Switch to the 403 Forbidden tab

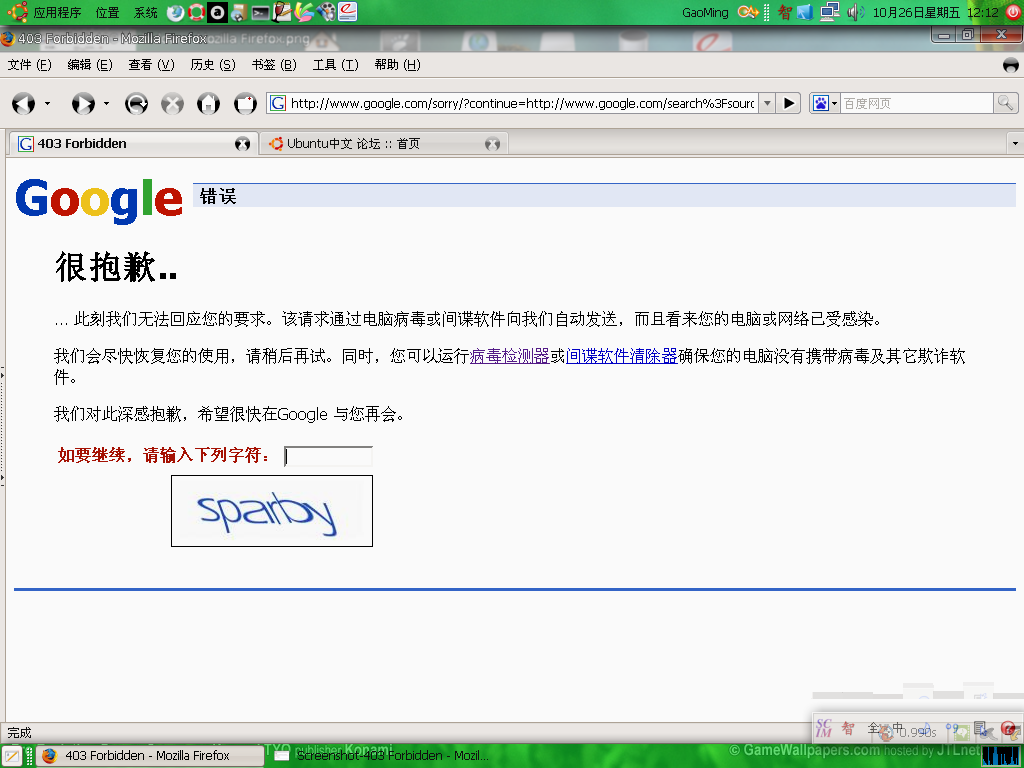[x=133, y=144]
